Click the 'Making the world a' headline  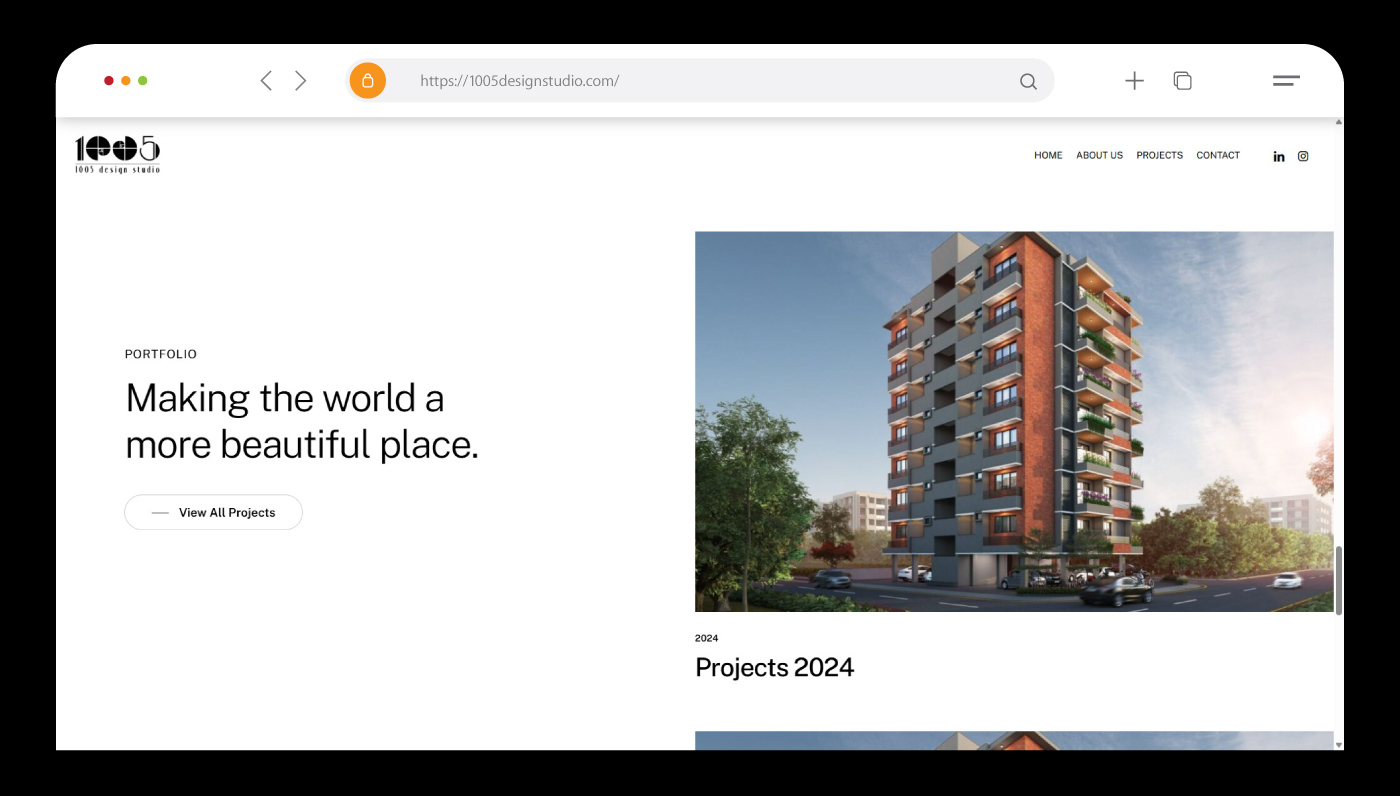(285, 398)
